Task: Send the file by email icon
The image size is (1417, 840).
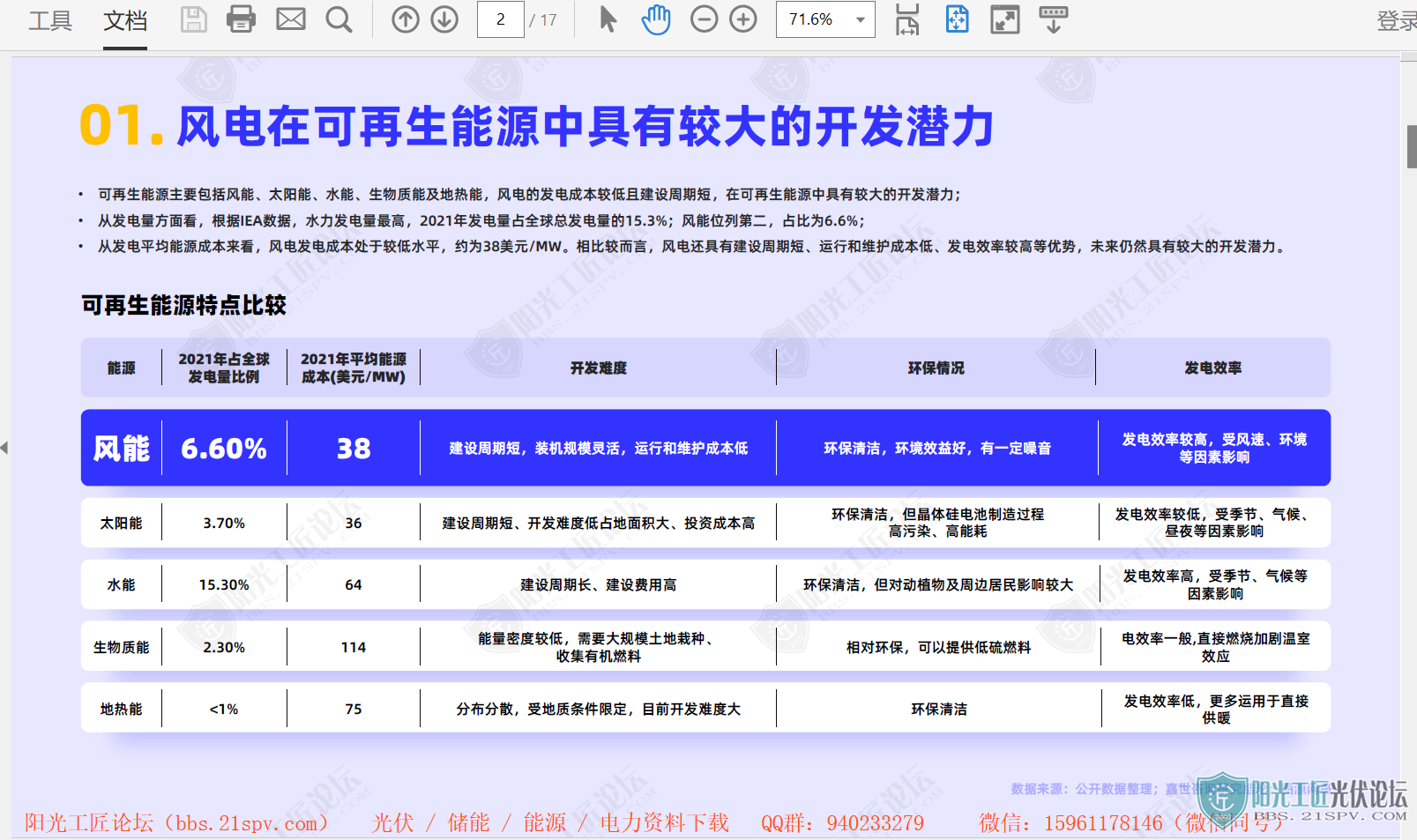Action: tap(290, 19)
